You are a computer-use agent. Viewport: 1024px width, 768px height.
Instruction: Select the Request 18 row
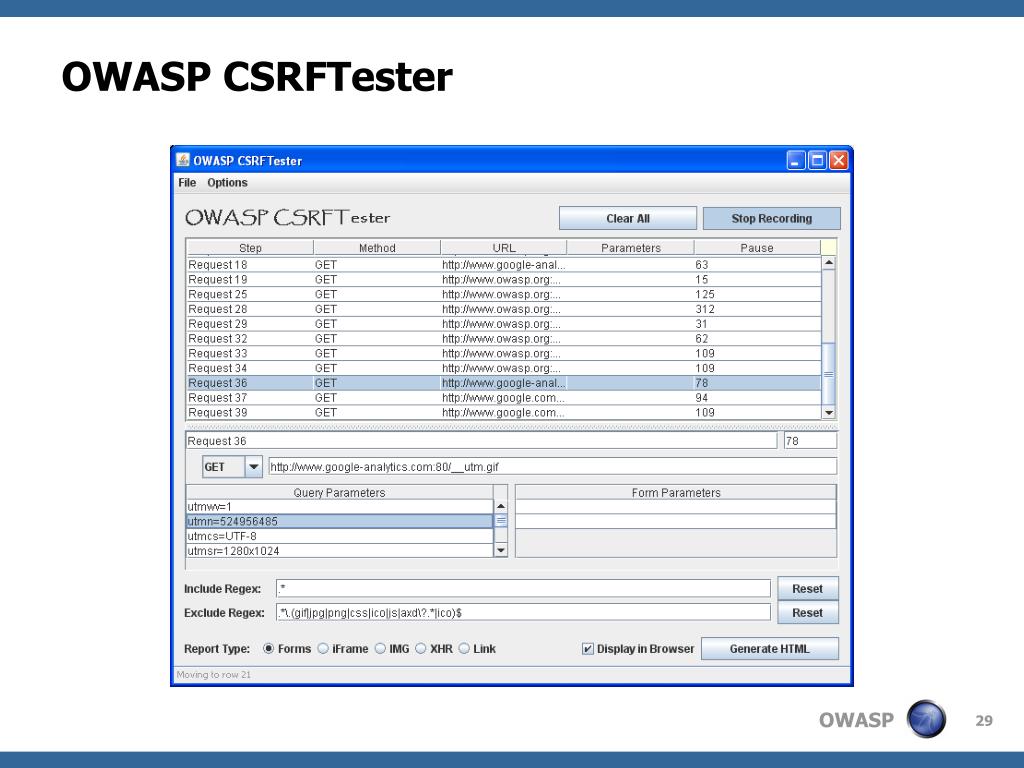click(x=504, y=264)
